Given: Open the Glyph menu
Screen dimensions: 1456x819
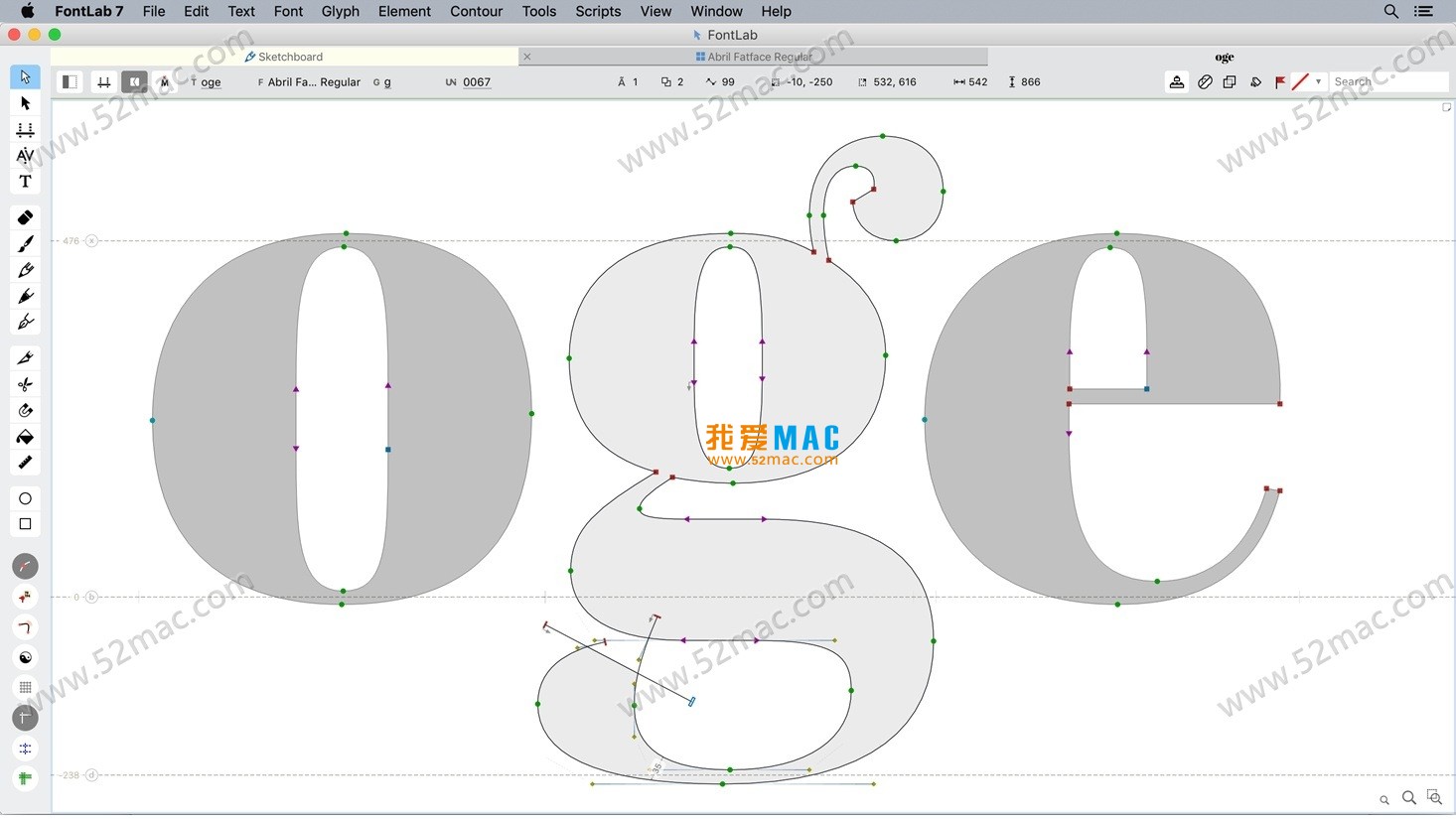Looking at the screenshot, I should click(x=341, y=11).
